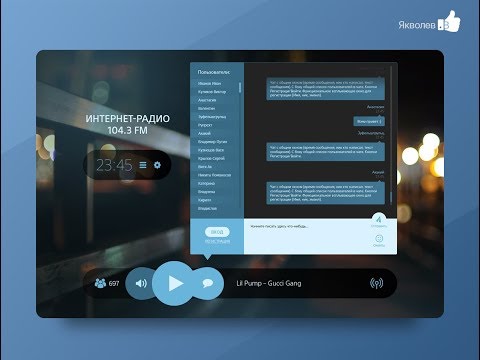The width and height of the screenshot is (480, 360).
Task: Click the track title Lil Pump - Gucci Gang
Action: coord(269,283)
